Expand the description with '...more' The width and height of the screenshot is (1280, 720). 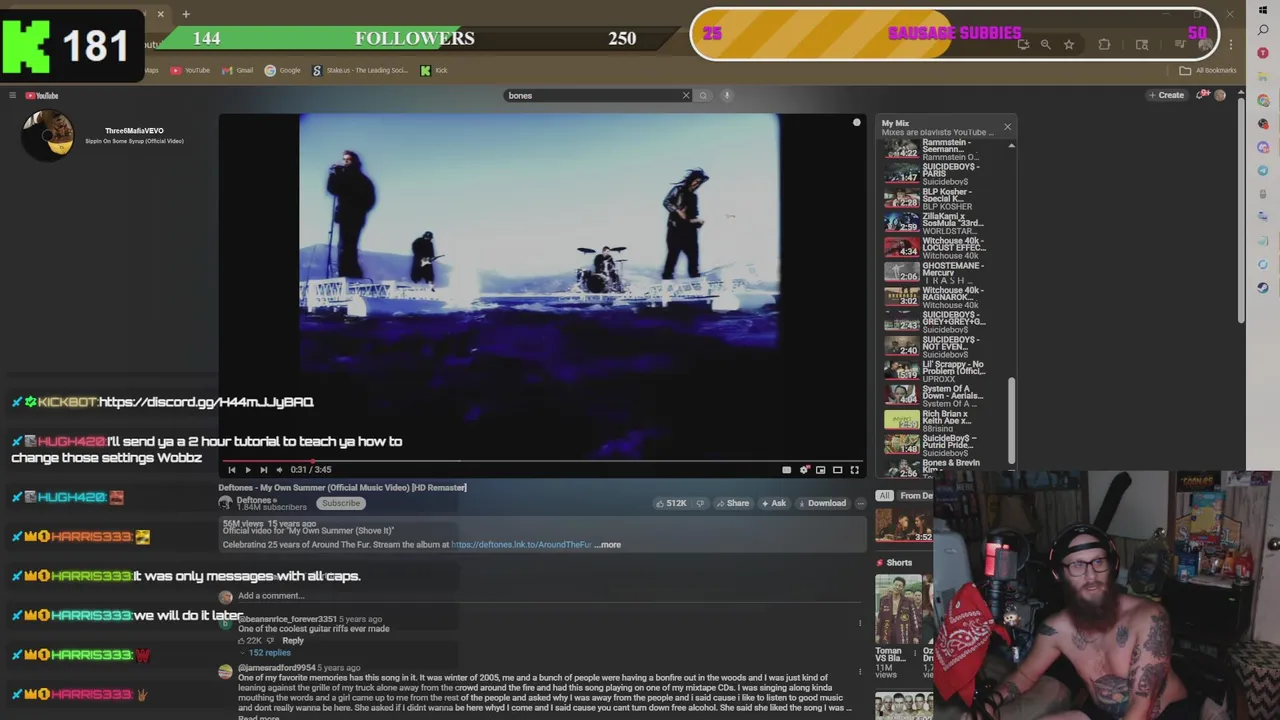click(608, 545)
